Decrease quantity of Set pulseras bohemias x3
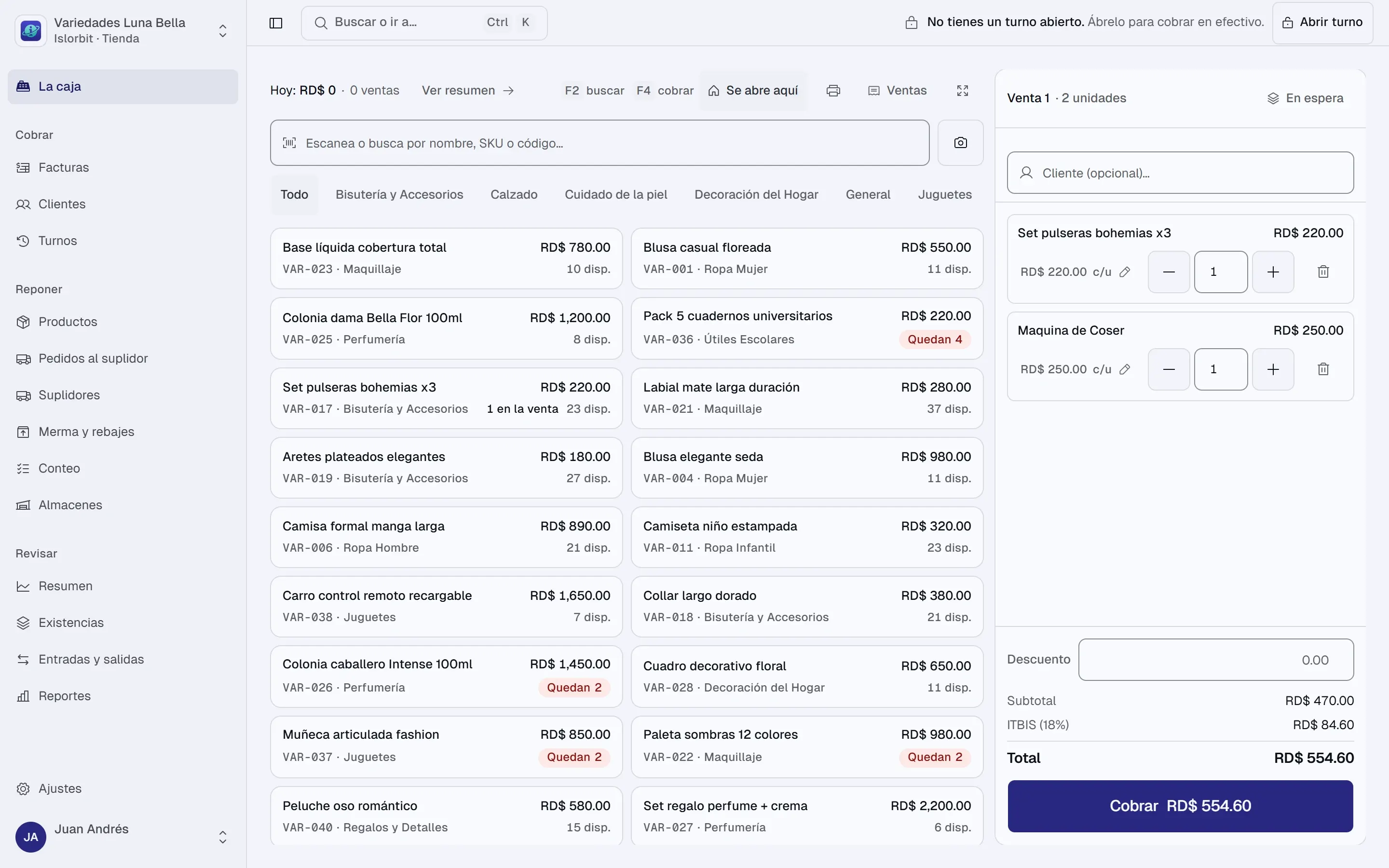Image resolution: width=1389 pixels, height=868 pixels. pyautogui.click(x=1169, y=271)
